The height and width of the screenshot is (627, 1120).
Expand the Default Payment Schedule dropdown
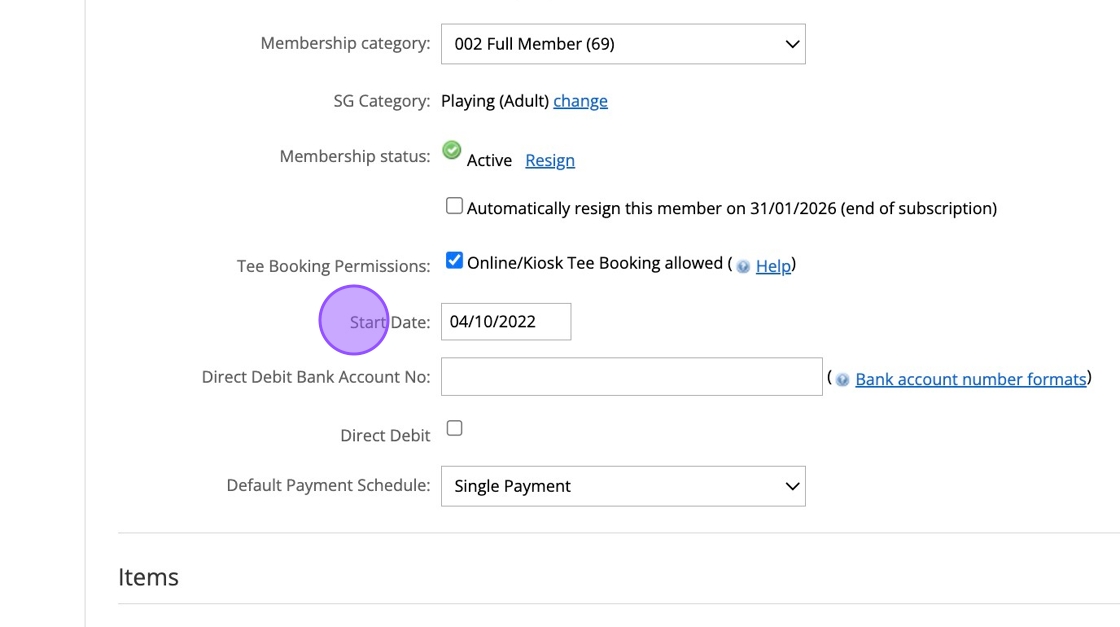pos(622,486)
